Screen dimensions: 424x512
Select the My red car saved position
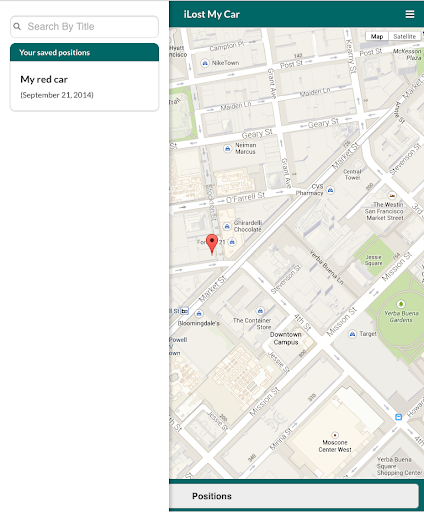point(84,86)
